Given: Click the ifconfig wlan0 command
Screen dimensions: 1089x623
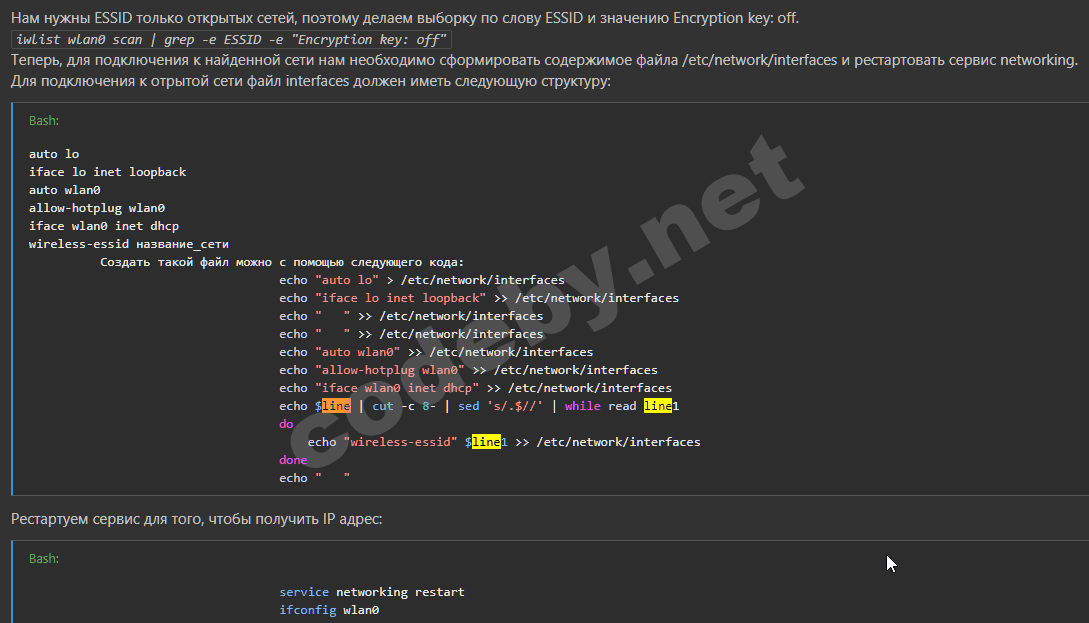Looking at the screenshot, I should (329, 610).
